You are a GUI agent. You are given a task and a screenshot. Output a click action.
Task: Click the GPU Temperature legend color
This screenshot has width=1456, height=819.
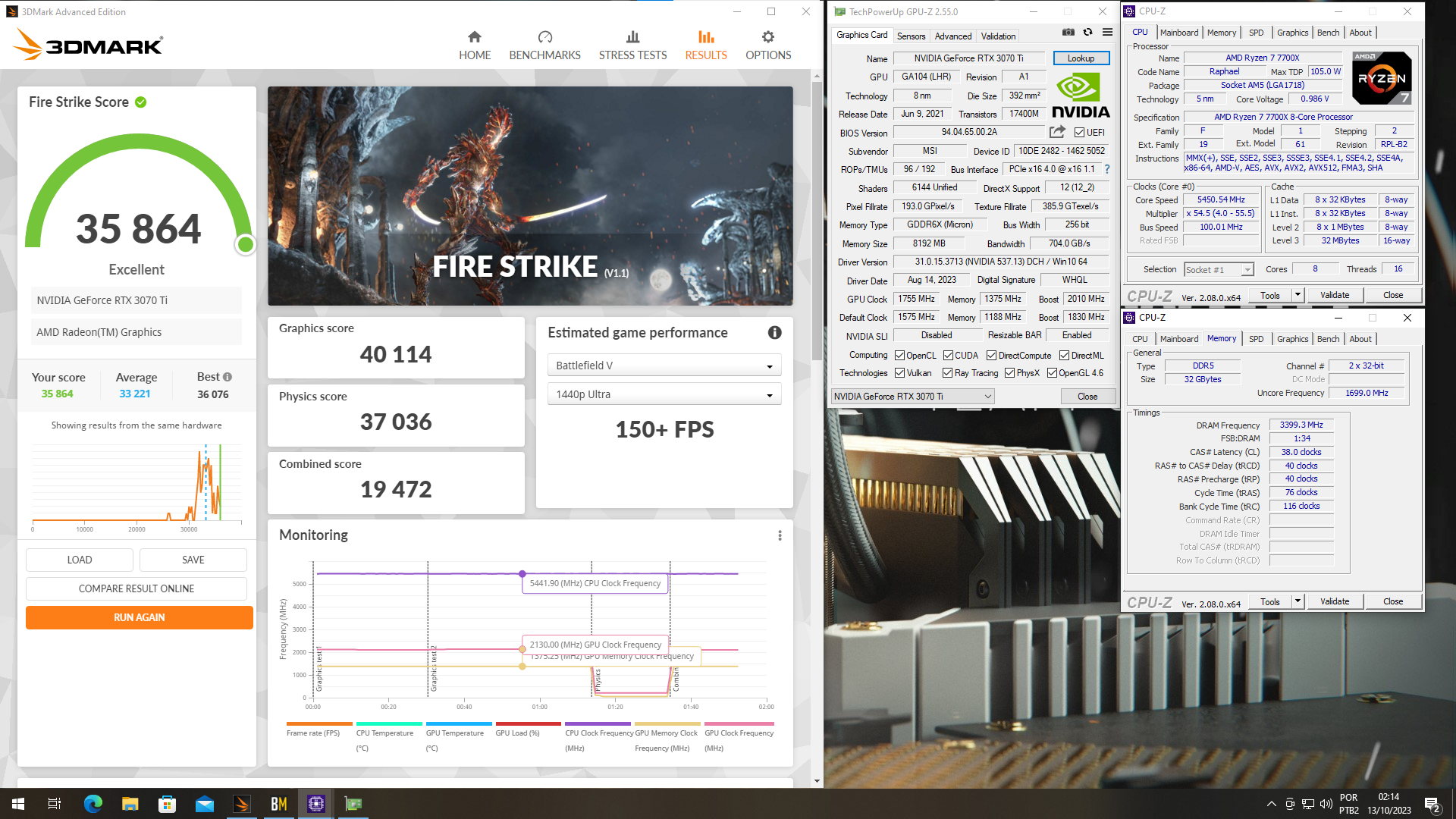(459, 724)
